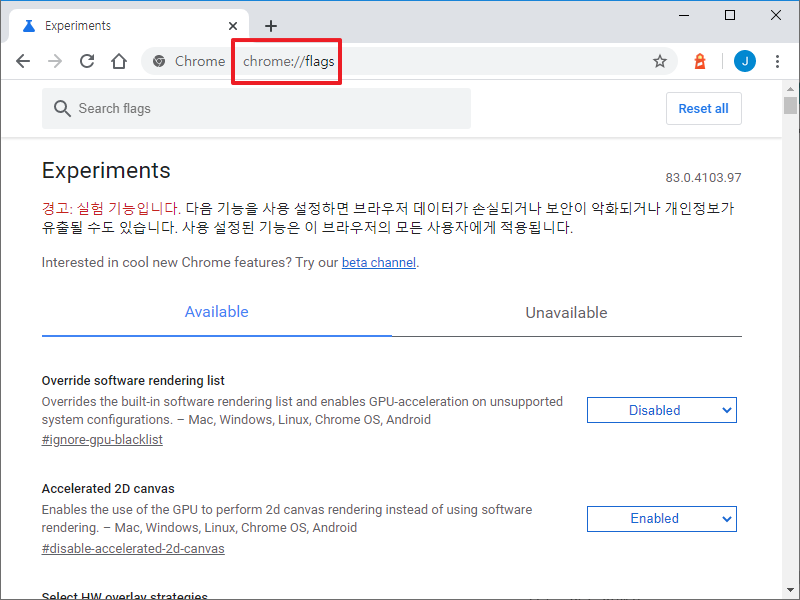The image size is (800, 600).
Task: Click the scrollbar down arrow
Action: [x=790, y=591]
